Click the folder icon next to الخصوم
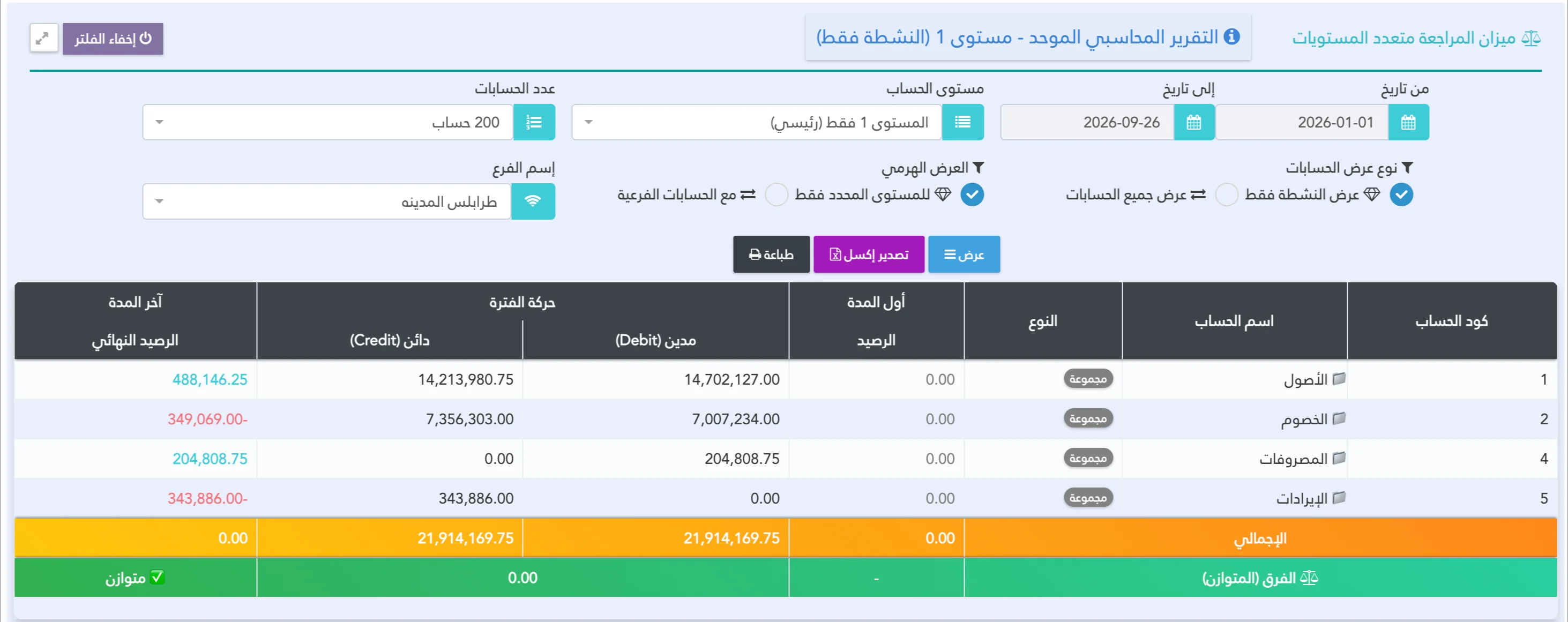Viewport: 1568px width, 622px height. [x=1339, y=419]
